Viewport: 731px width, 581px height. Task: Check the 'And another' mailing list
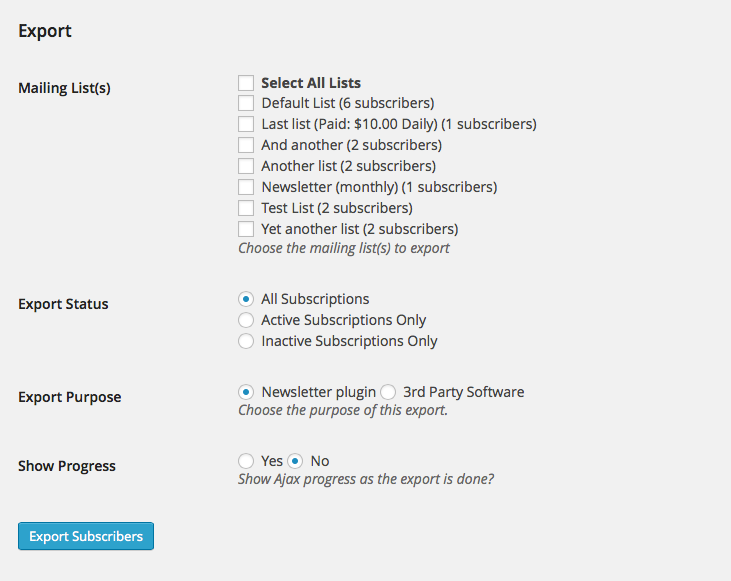tap(246, 145)
